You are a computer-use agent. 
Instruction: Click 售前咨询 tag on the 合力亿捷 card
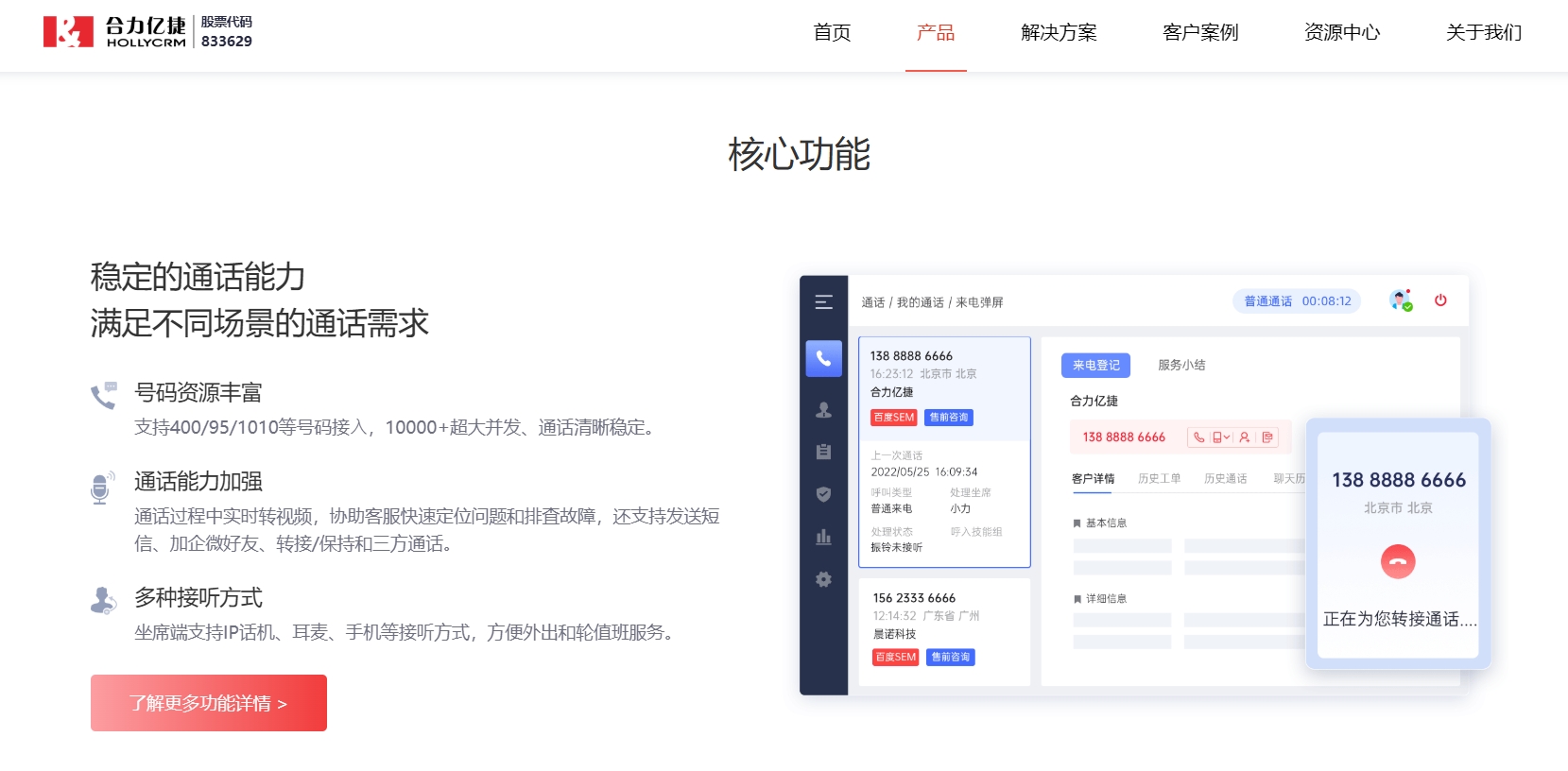(949, 418)
